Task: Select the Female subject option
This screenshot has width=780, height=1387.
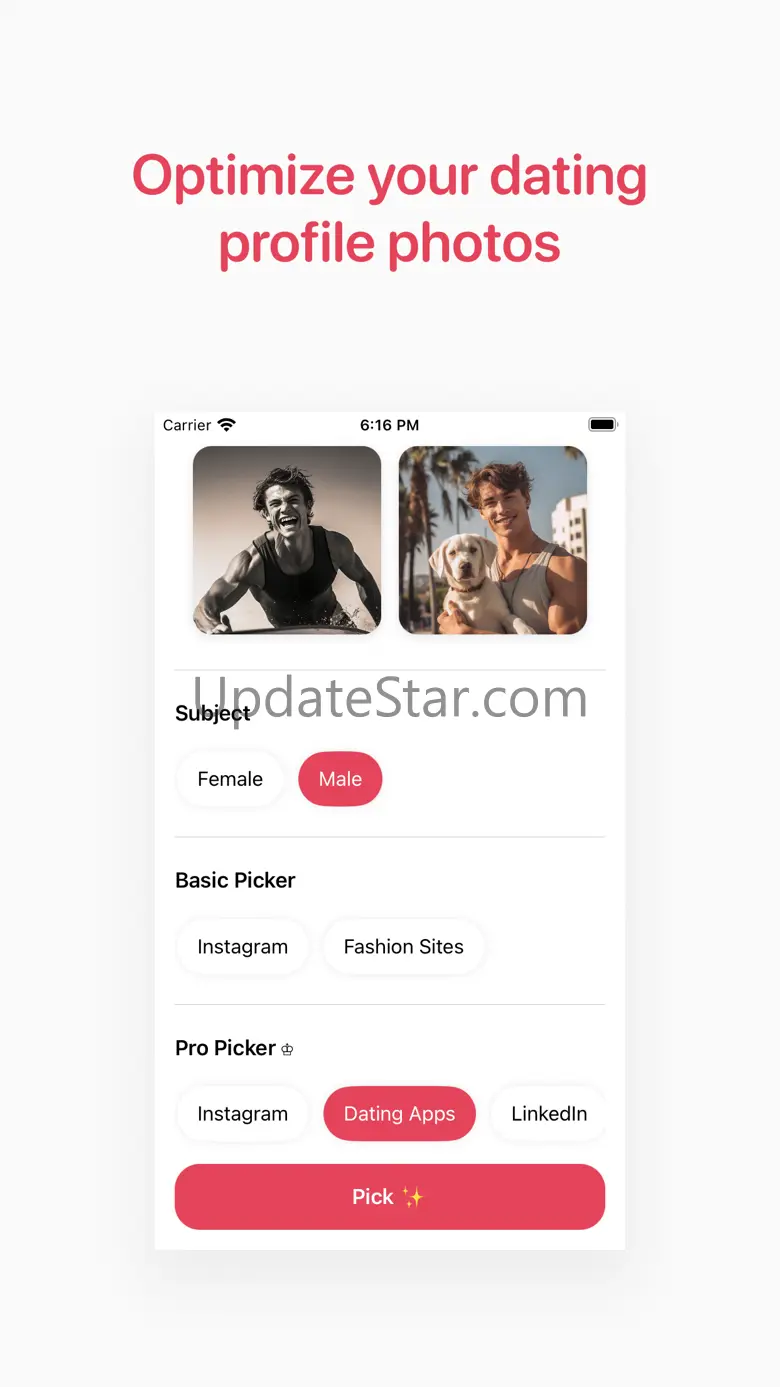Action: pos(230,779)
